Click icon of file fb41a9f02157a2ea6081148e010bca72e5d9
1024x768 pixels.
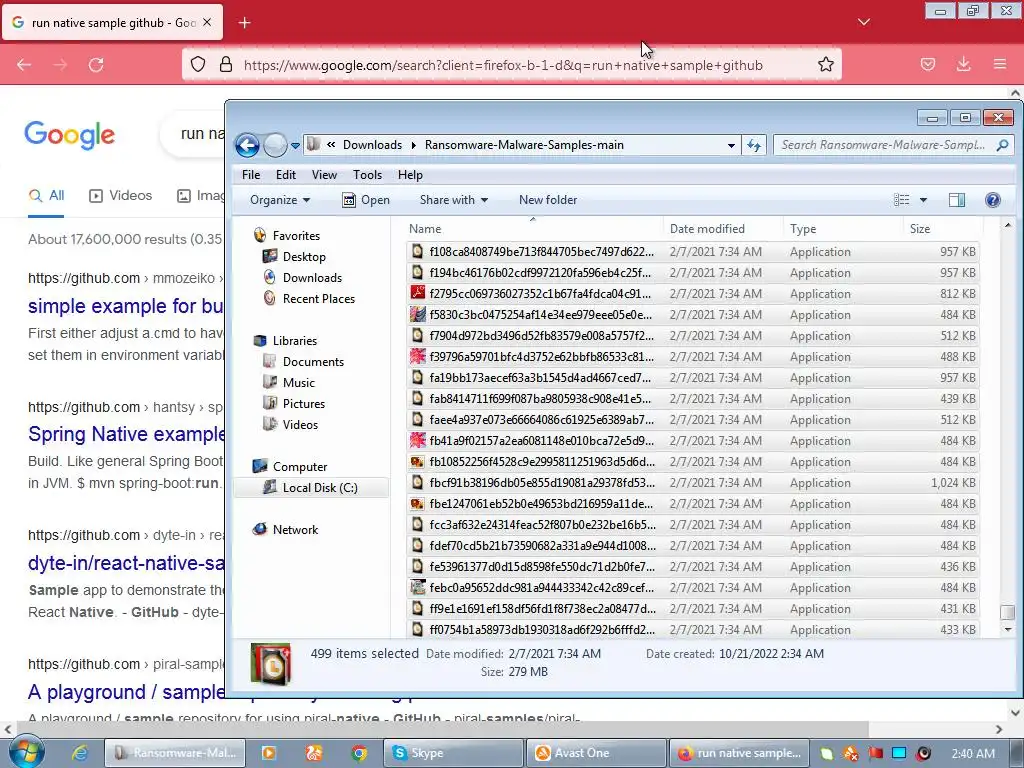point(417,440)
